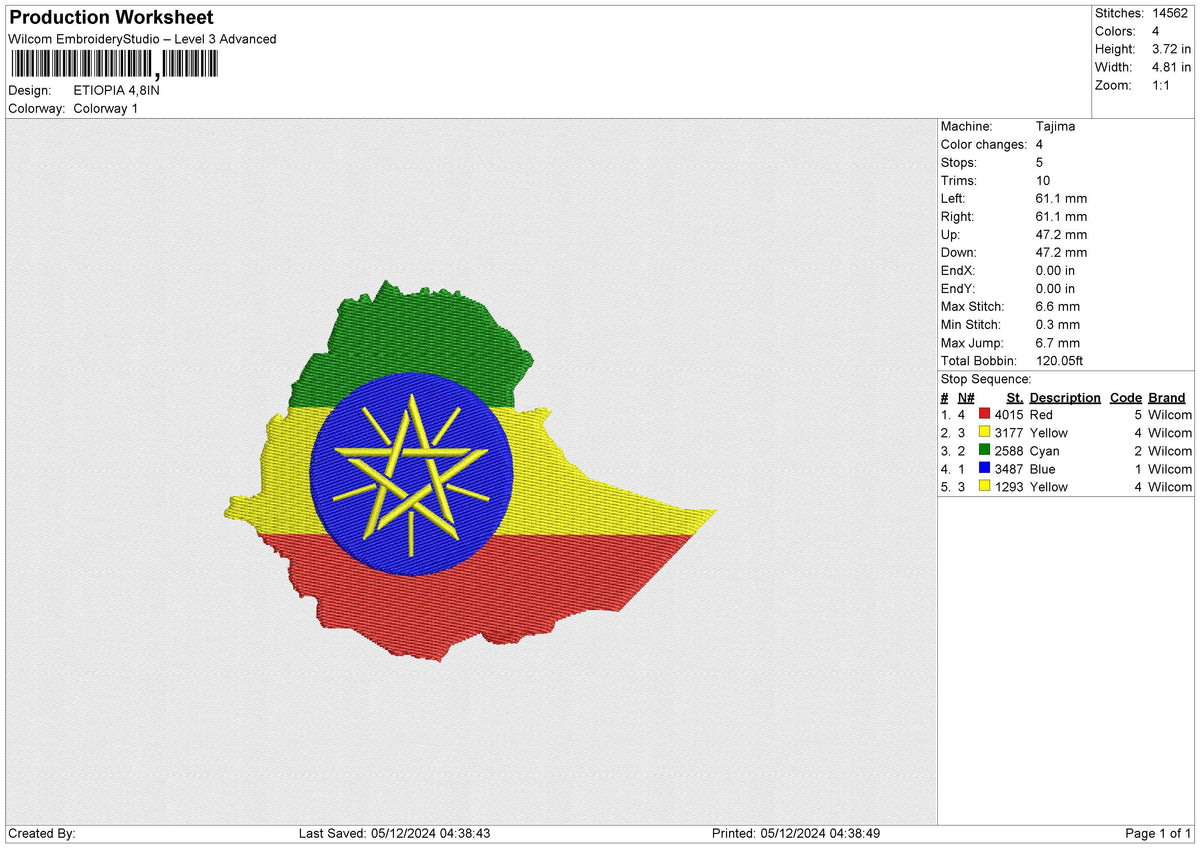
Task: Click the 'Up:' label
Action: click(951, 234)
